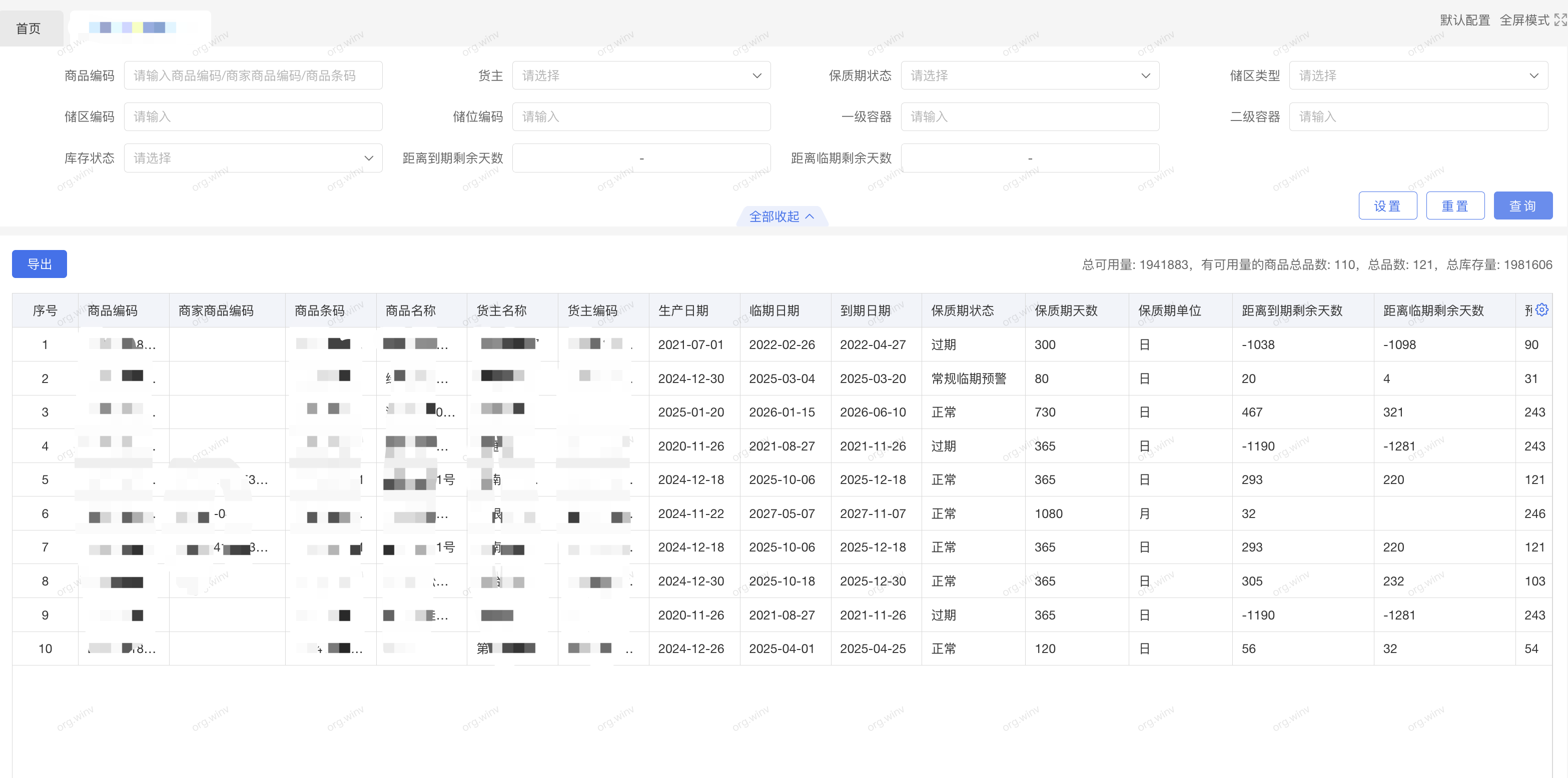This screenshot has height=778, width=1568.
Task: Click the 储位编码 input field
Action: (641, 116)
